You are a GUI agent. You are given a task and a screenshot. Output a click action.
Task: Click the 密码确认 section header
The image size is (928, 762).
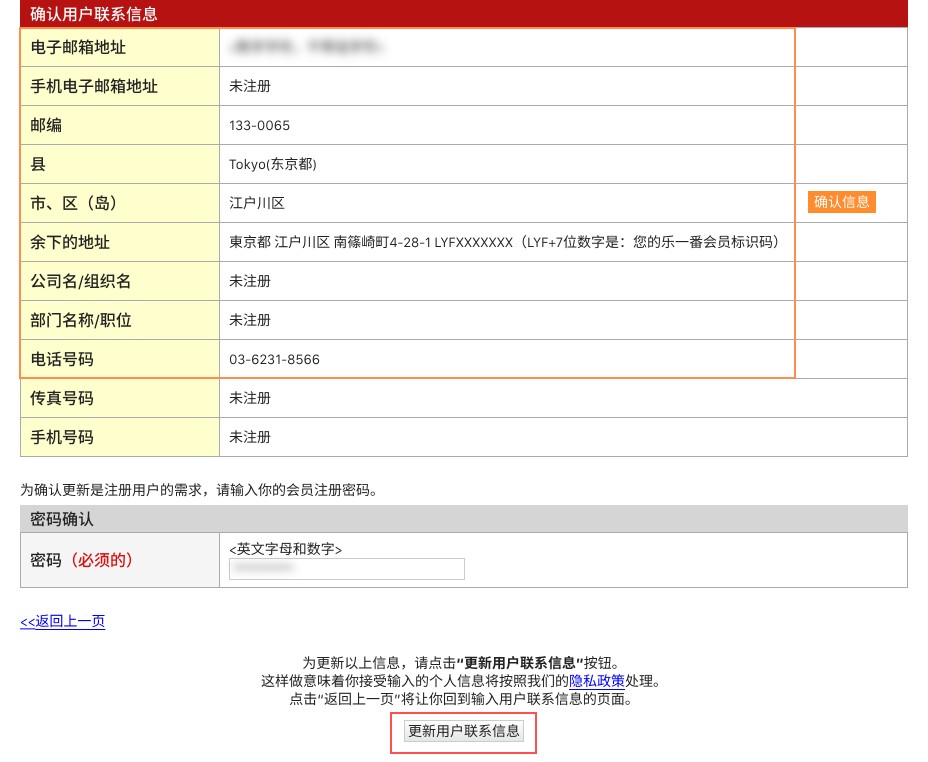tap(464, 519)
